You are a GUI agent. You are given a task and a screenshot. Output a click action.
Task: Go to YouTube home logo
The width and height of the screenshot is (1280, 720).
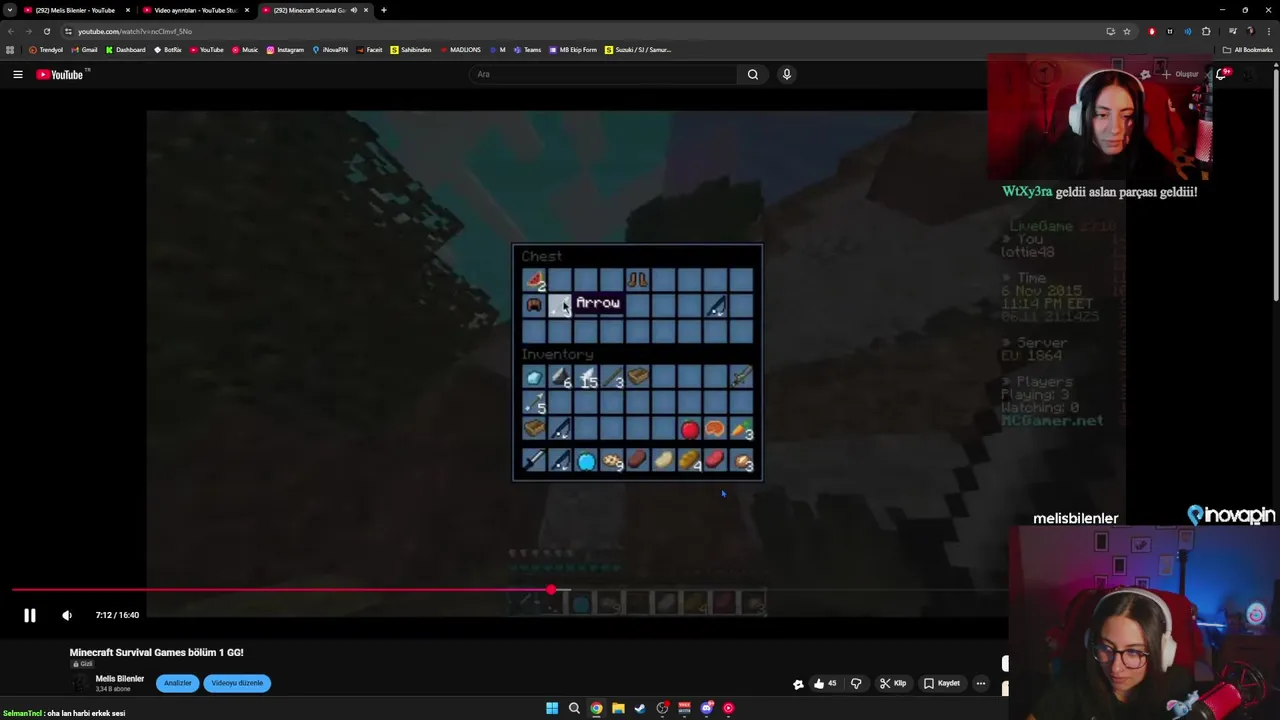click(x=62, y=74)
